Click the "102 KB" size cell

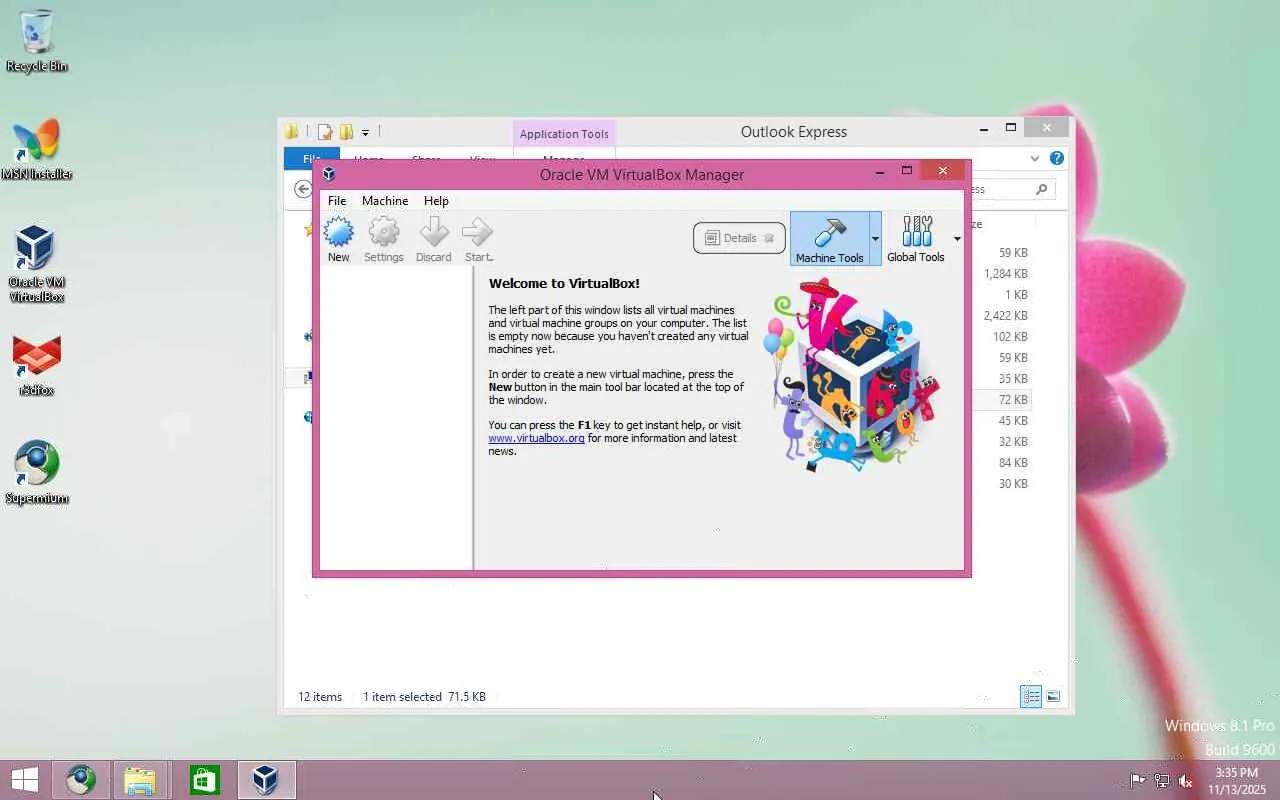point(1010,337)
